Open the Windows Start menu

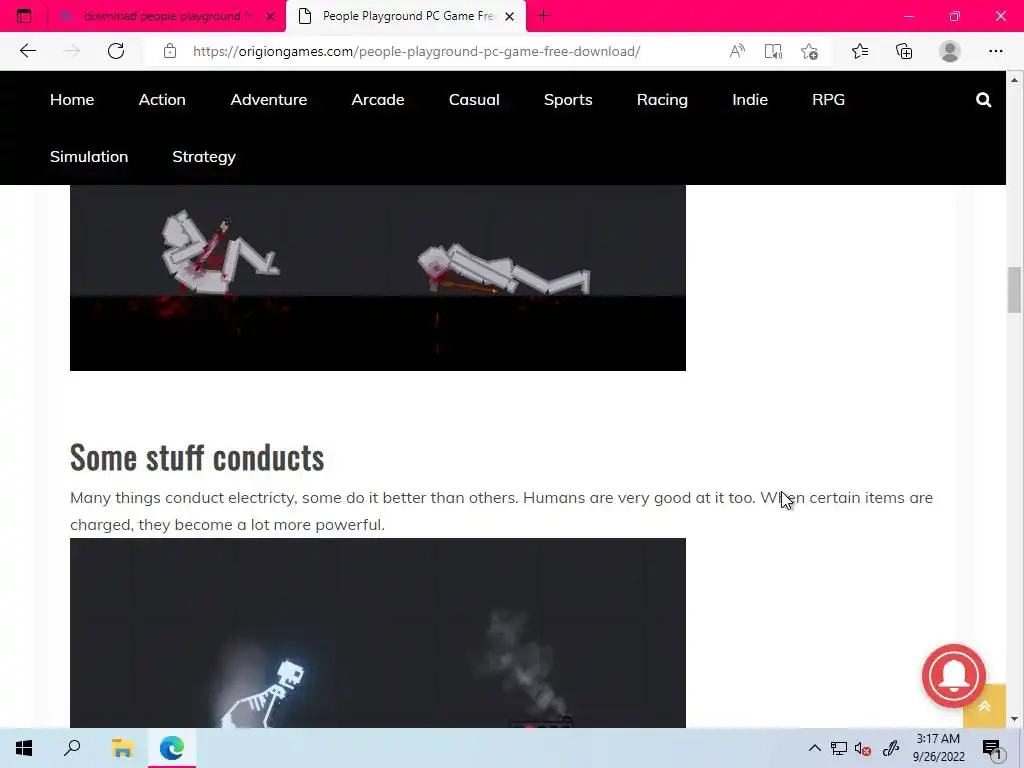pos(24,748)
